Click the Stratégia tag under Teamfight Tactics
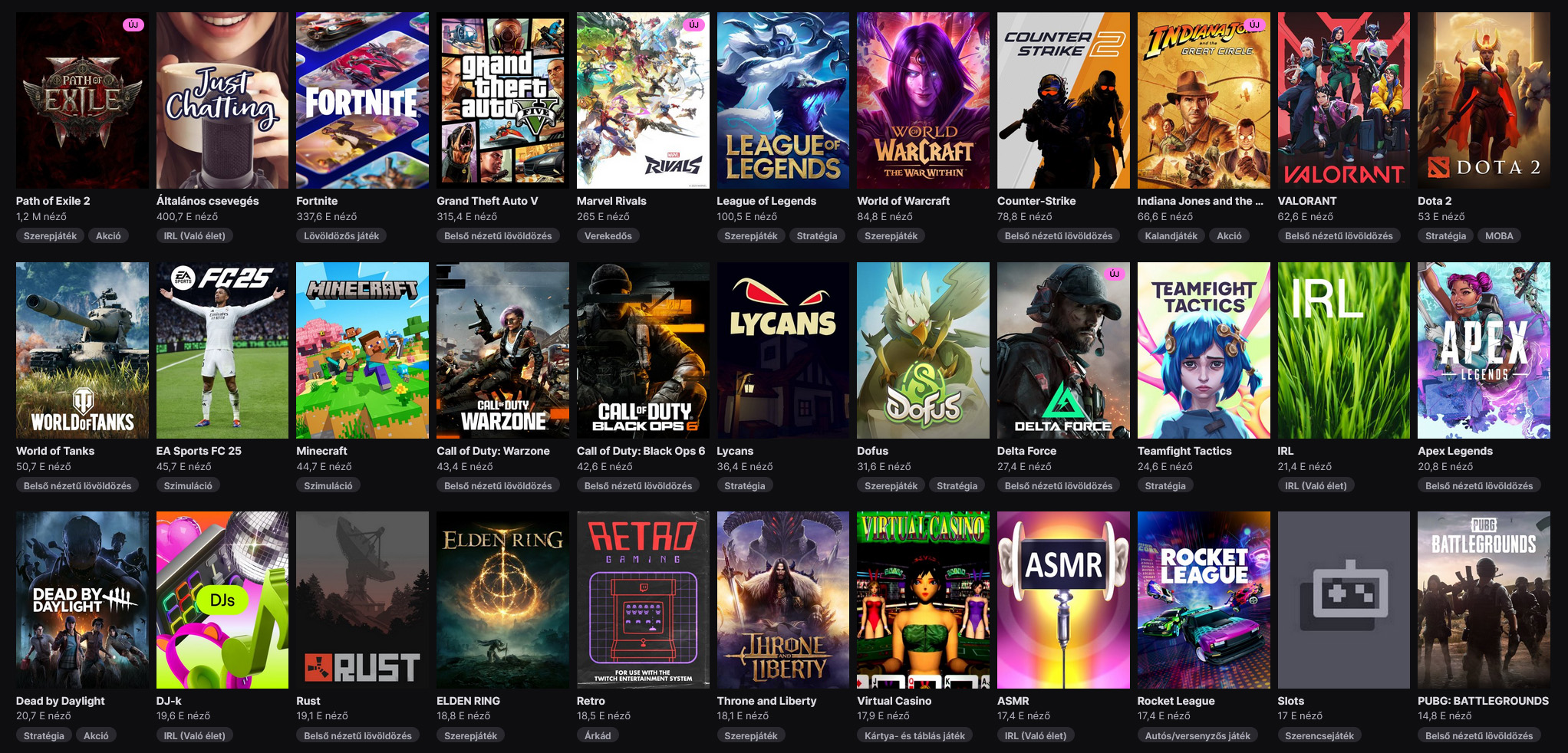 pyautogui.click(x=1165, y=486)
